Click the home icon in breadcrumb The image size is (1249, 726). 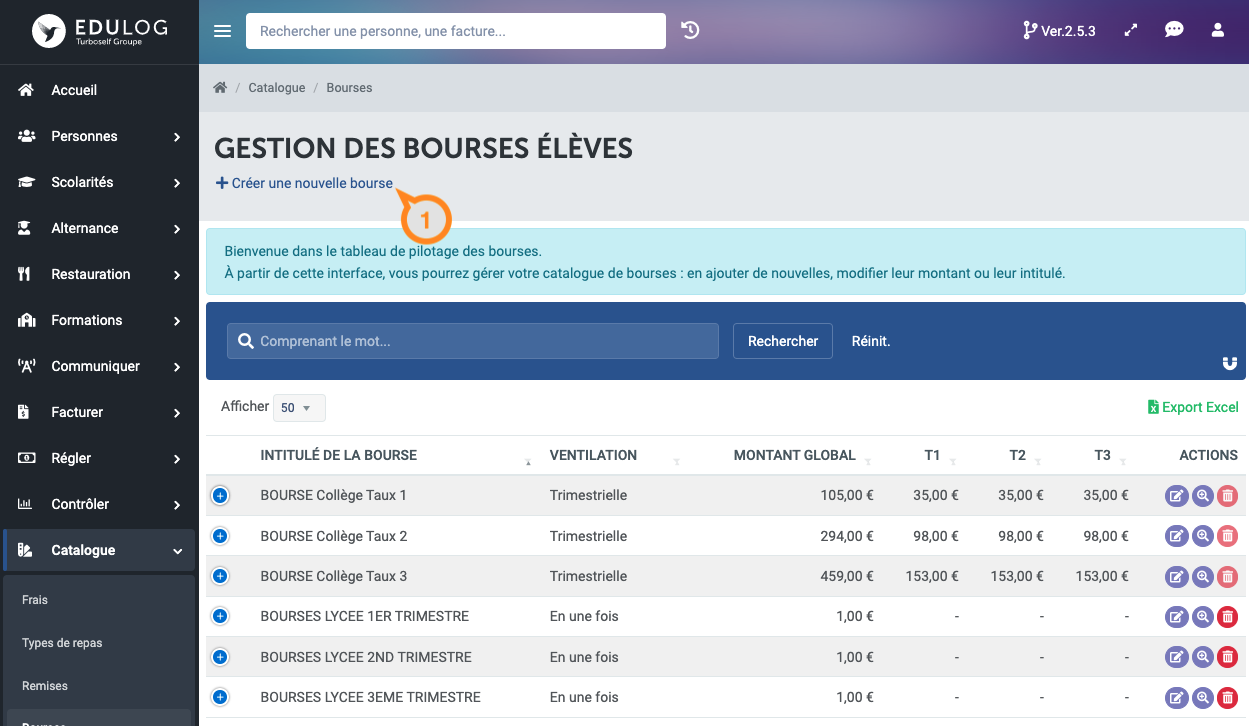220,88
